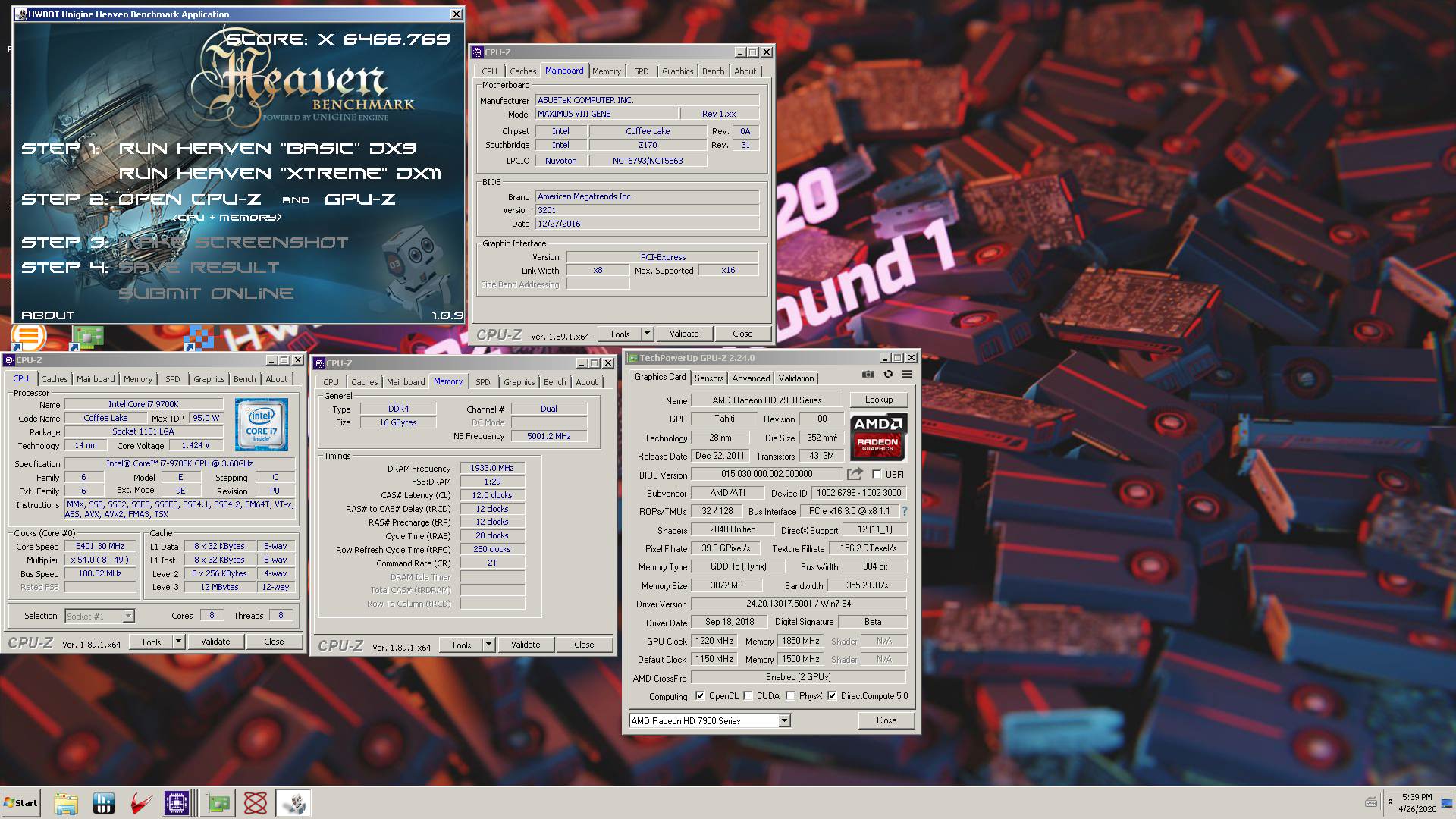Click the BIOS Version field in GPU-Z
1456x819 pixels.
click(767, 474)
